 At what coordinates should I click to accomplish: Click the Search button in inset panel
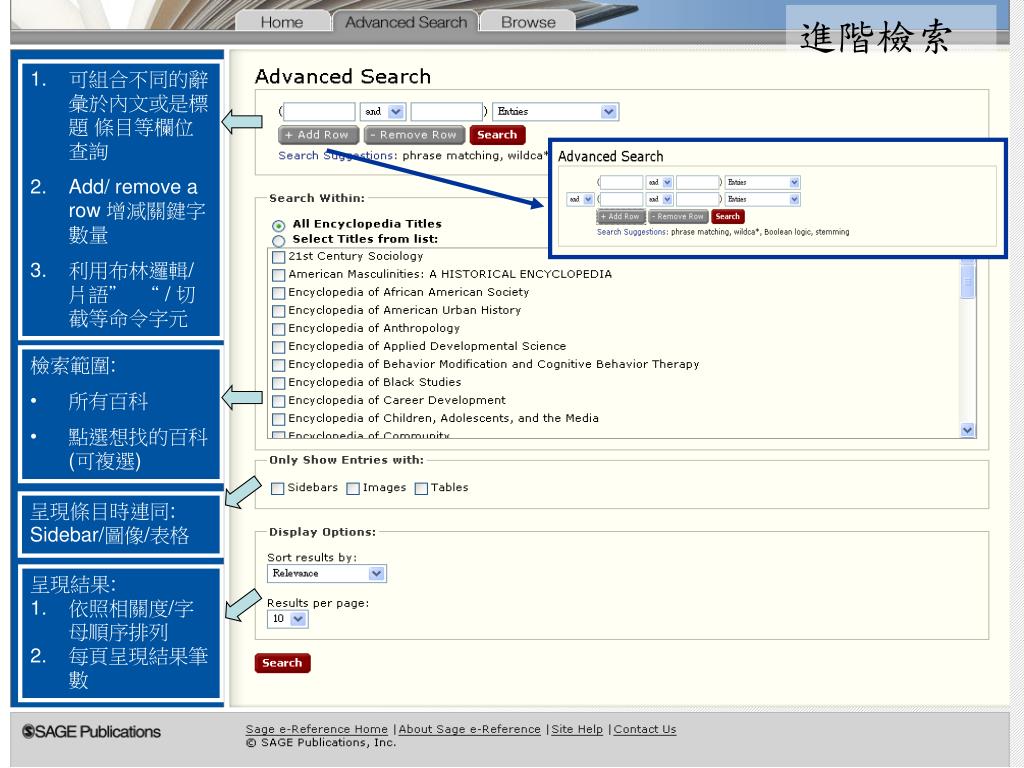pyautogui.click(x=728, y=216)
